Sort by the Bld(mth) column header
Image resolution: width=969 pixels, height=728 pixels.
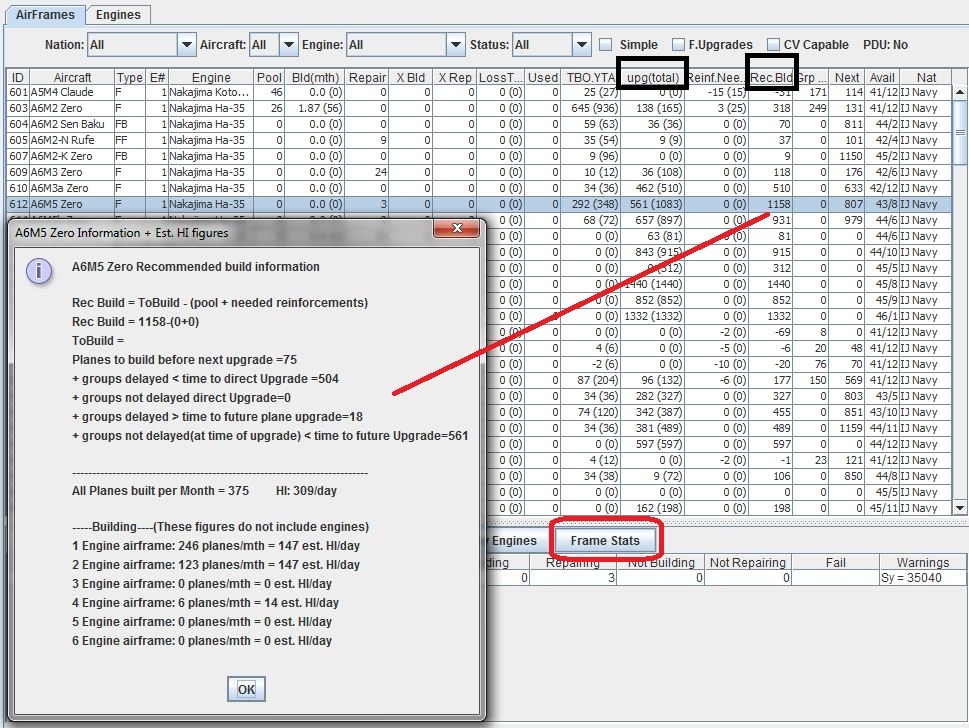point(315,77)
